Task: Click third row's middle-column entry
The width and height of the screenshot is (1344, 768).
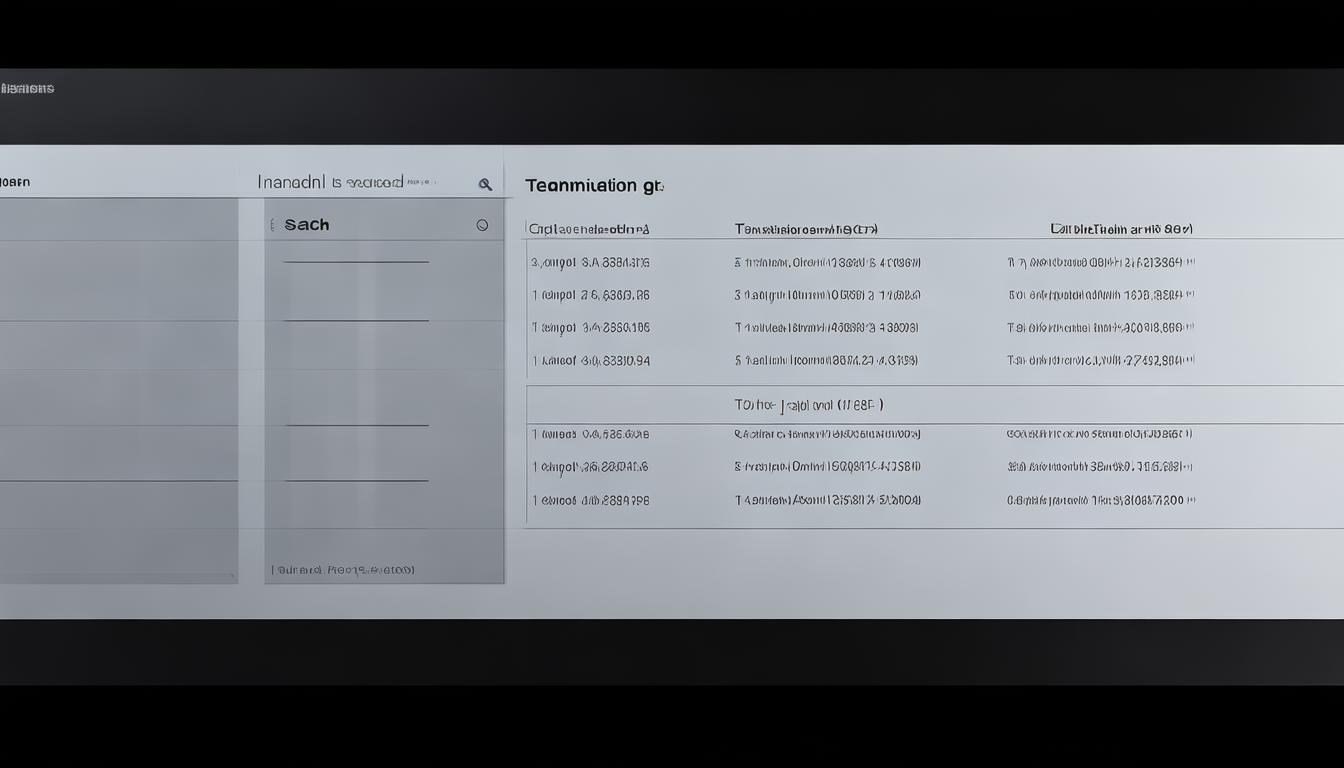Action: 826,327
